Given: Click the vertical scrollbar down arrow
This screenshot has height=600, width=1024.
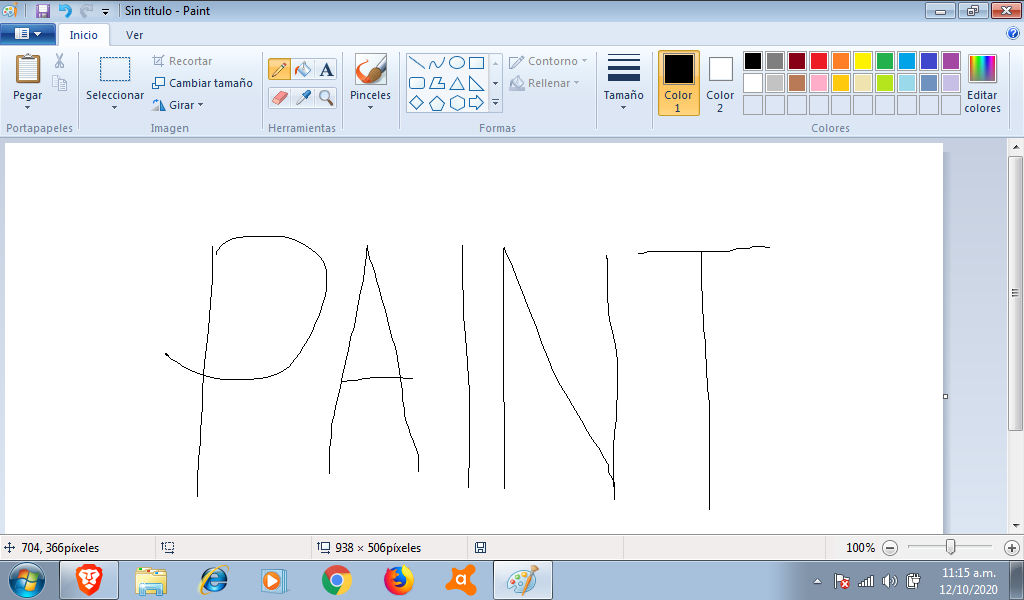Looking at the screenshot, I should (x=1016, y=526).
